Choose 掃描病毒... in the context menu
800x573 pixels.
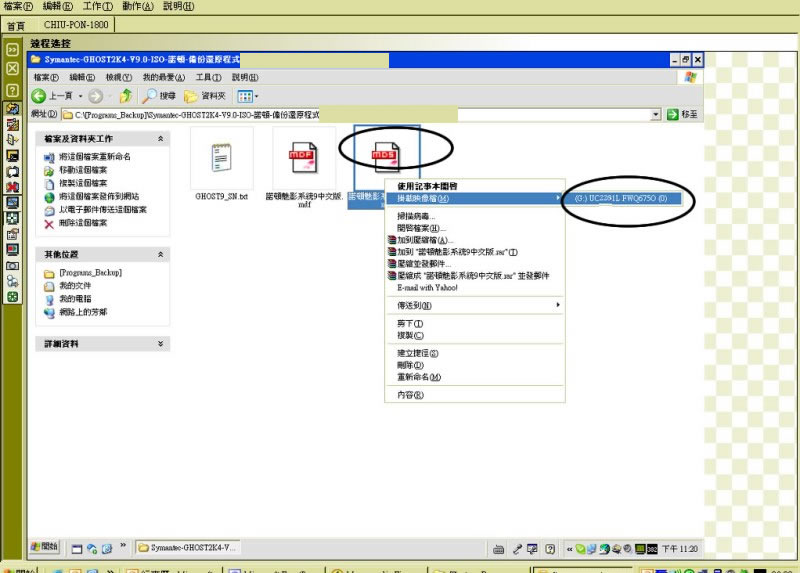coord(474,216)
